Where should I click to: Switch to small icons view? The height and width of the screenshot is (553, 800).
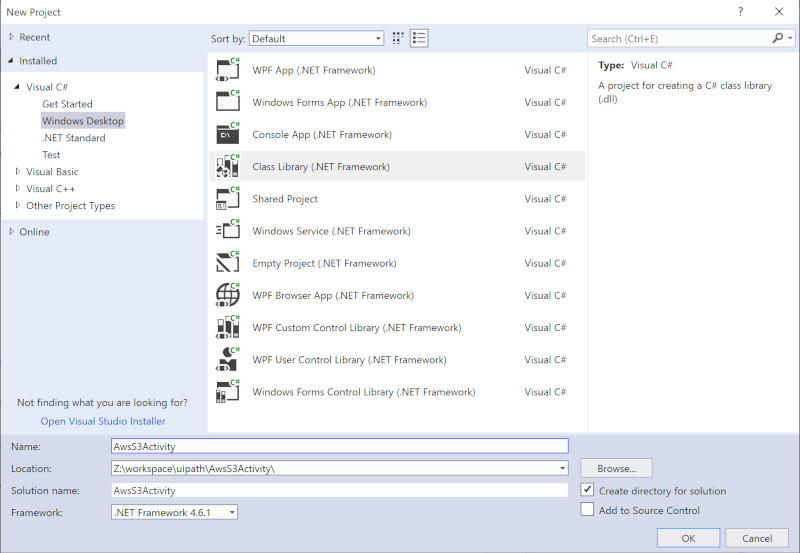398,38
